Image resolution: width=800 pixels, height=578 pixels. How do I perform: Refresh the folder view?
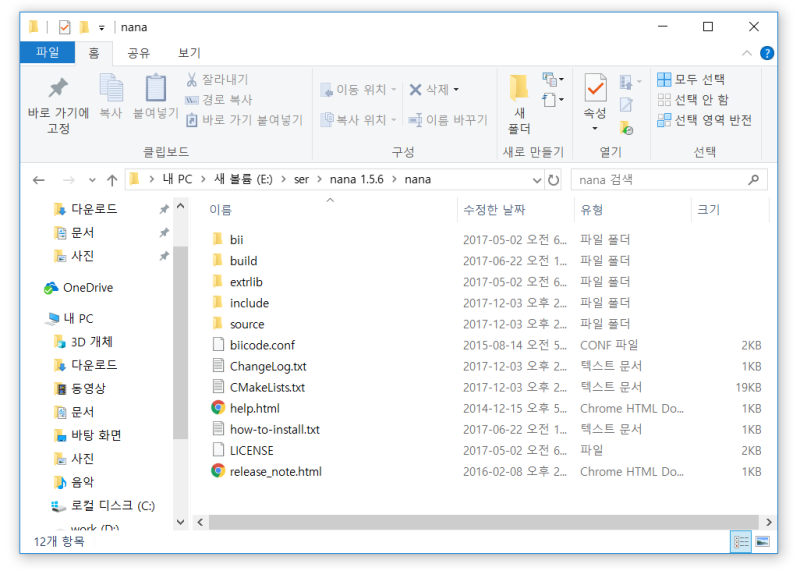[554, 181]
